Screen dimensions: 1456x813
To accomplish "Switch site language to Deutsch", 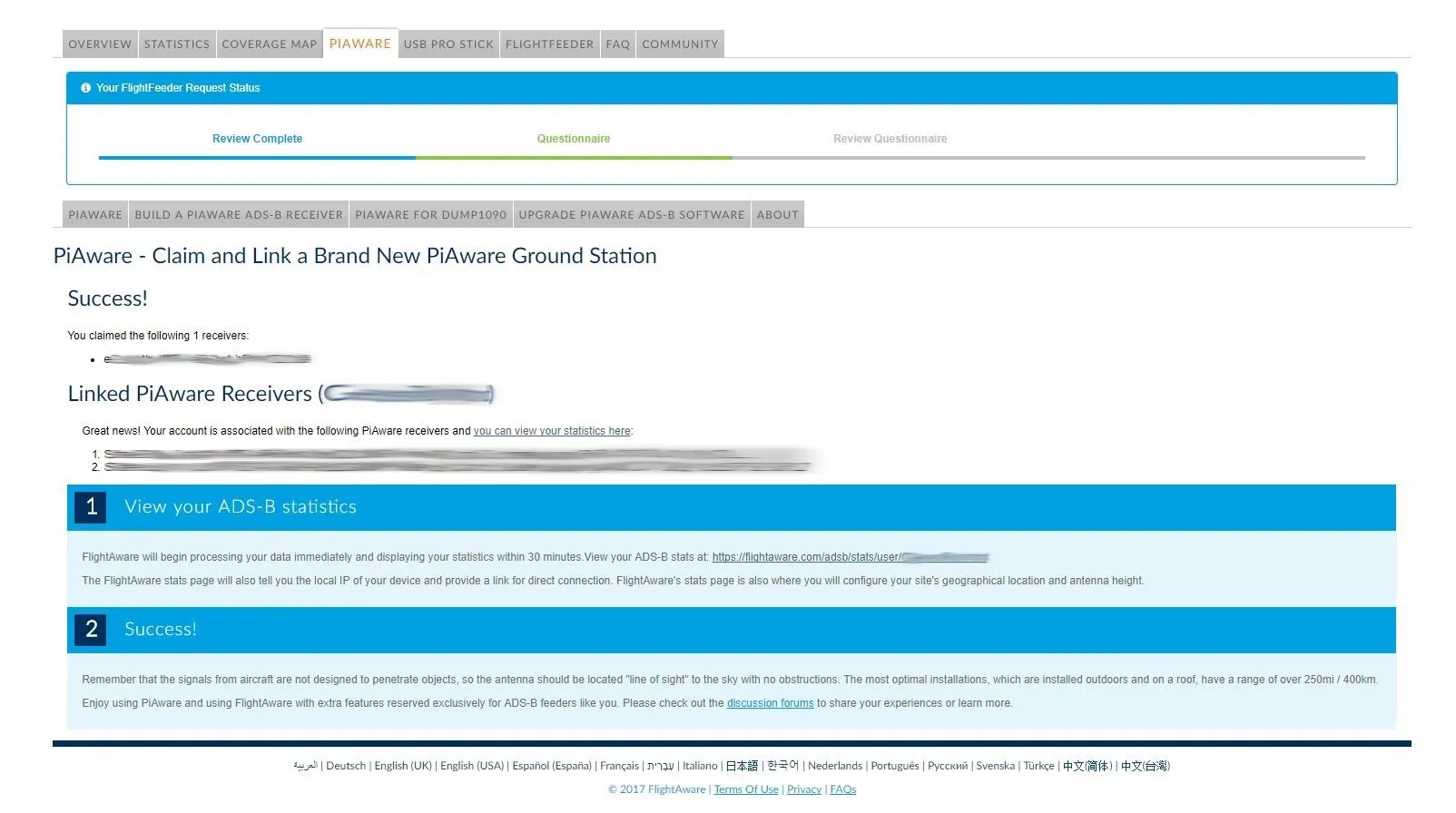I will click(x=346, y=766).
